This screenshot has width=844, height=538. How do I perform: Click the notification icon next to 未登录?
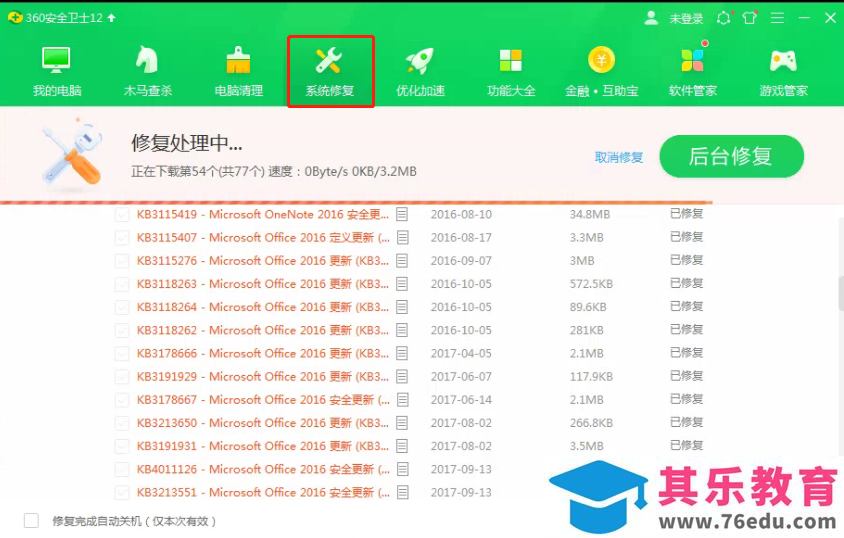[x=724, y=18]
